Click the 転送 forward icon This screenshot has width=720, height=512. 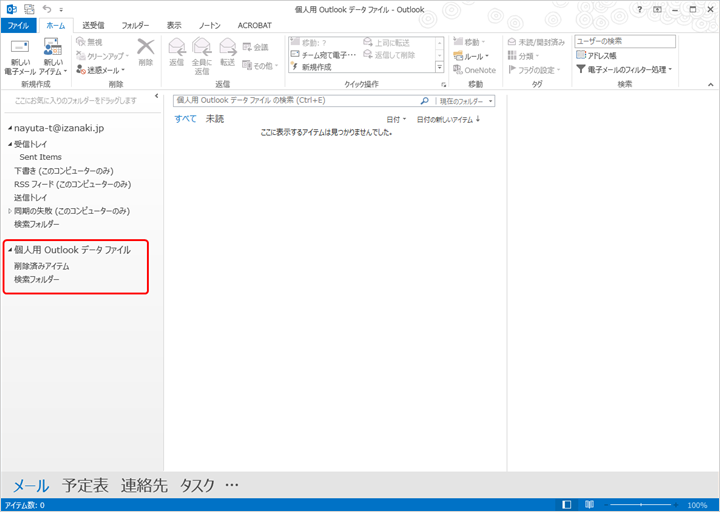click(x=227, y=47)
